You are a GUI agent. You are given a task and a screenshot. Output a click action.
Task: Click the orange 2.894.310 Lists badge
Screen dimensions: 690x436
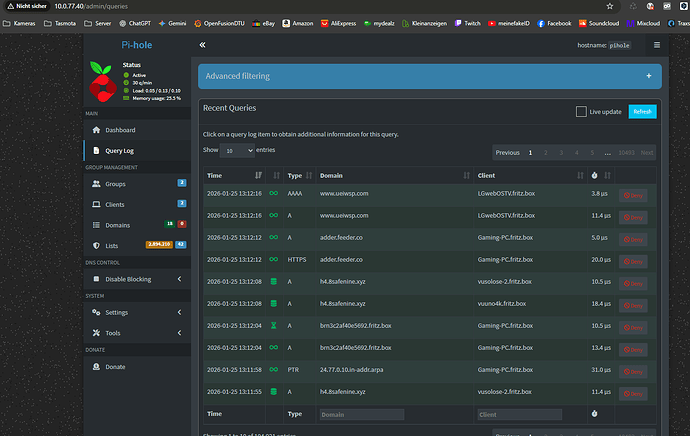pyautogui.click(x=159, y=244)
